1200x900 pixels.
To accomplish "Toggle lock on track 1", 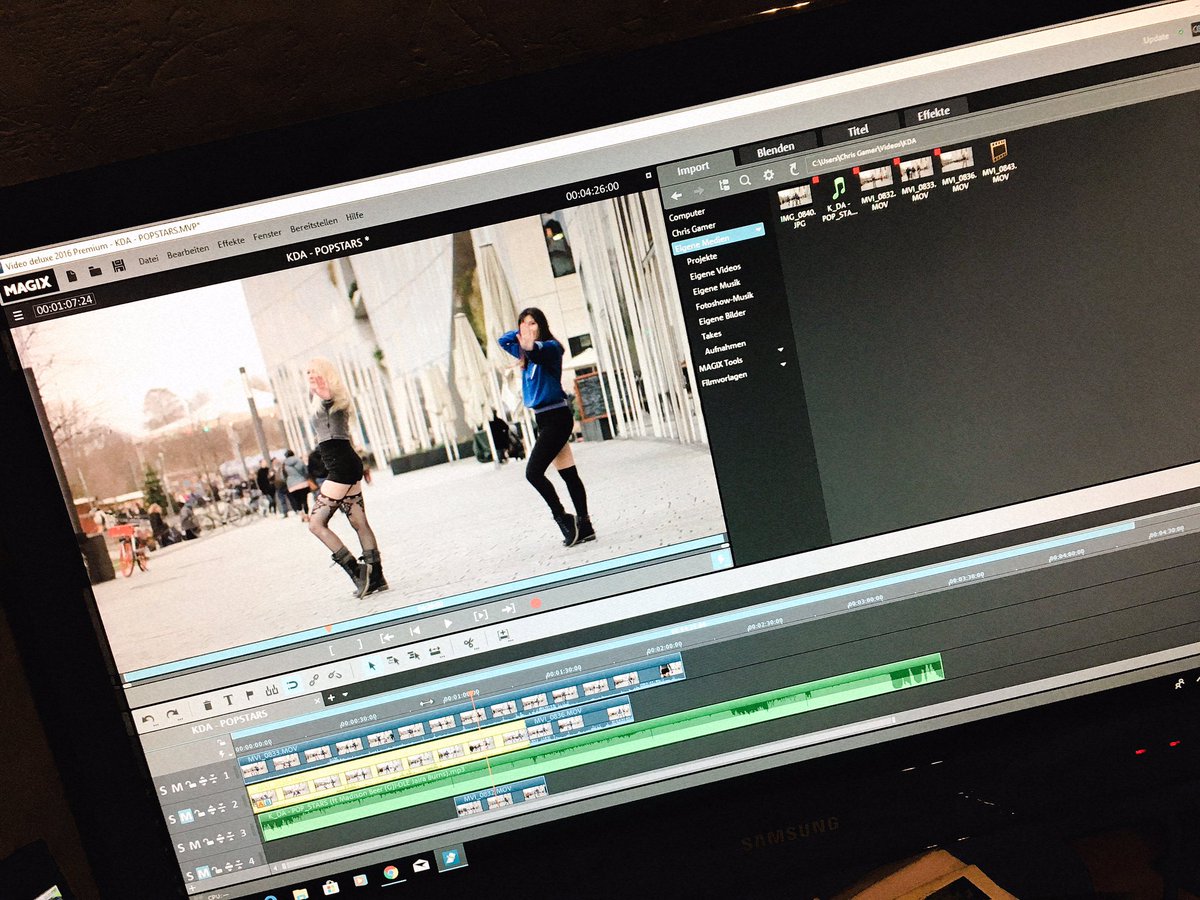I will click(x=190, y=783).
